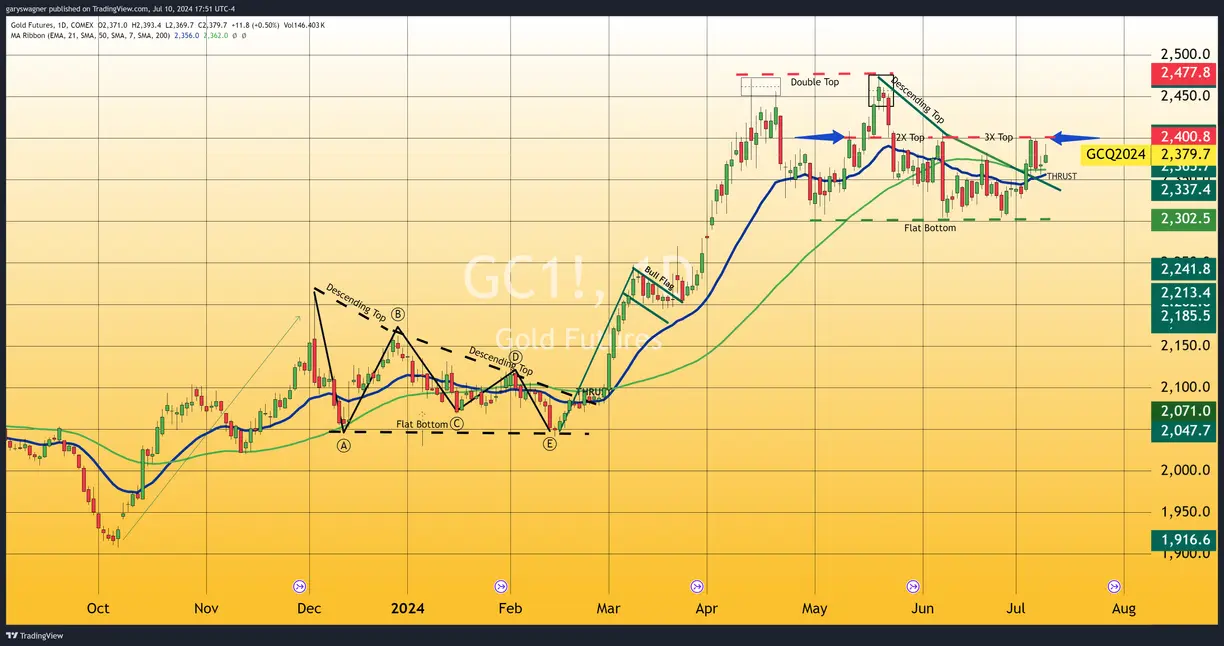Select the 1,916.6 price tag
Image resolution: width=1224 pixels, height=646 pixels.
point(1186,540)
